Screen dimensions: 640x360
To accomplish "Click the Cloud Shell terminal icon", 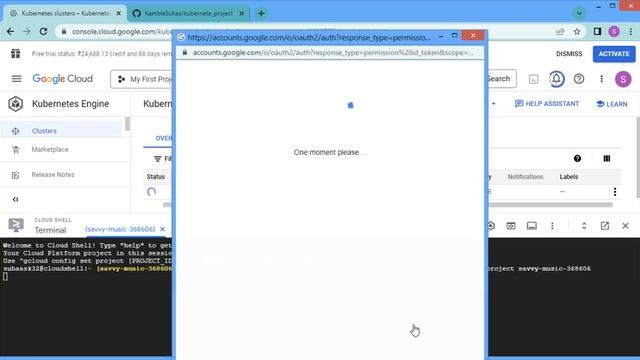I will 16,225.
